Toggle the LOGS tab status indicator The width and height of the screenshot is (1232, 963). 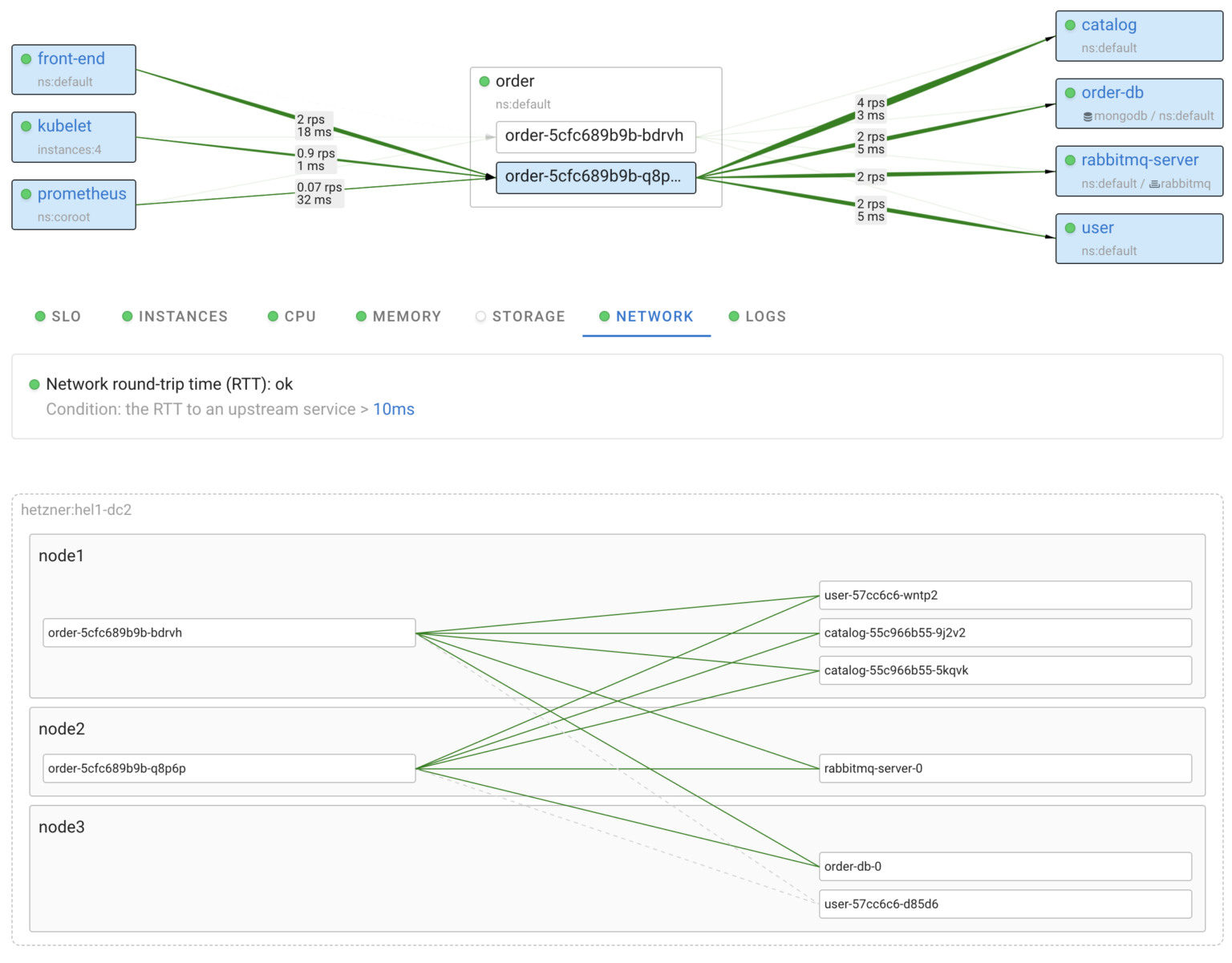click(x=734, y=316)
